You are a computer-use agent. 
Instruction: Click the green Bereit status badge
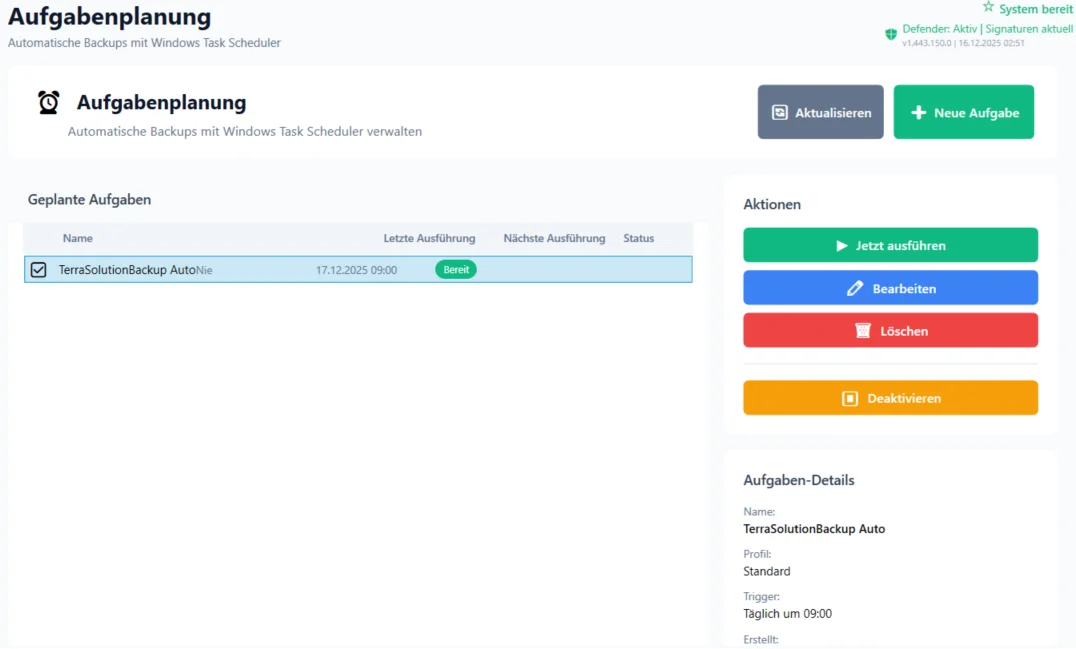456,270
